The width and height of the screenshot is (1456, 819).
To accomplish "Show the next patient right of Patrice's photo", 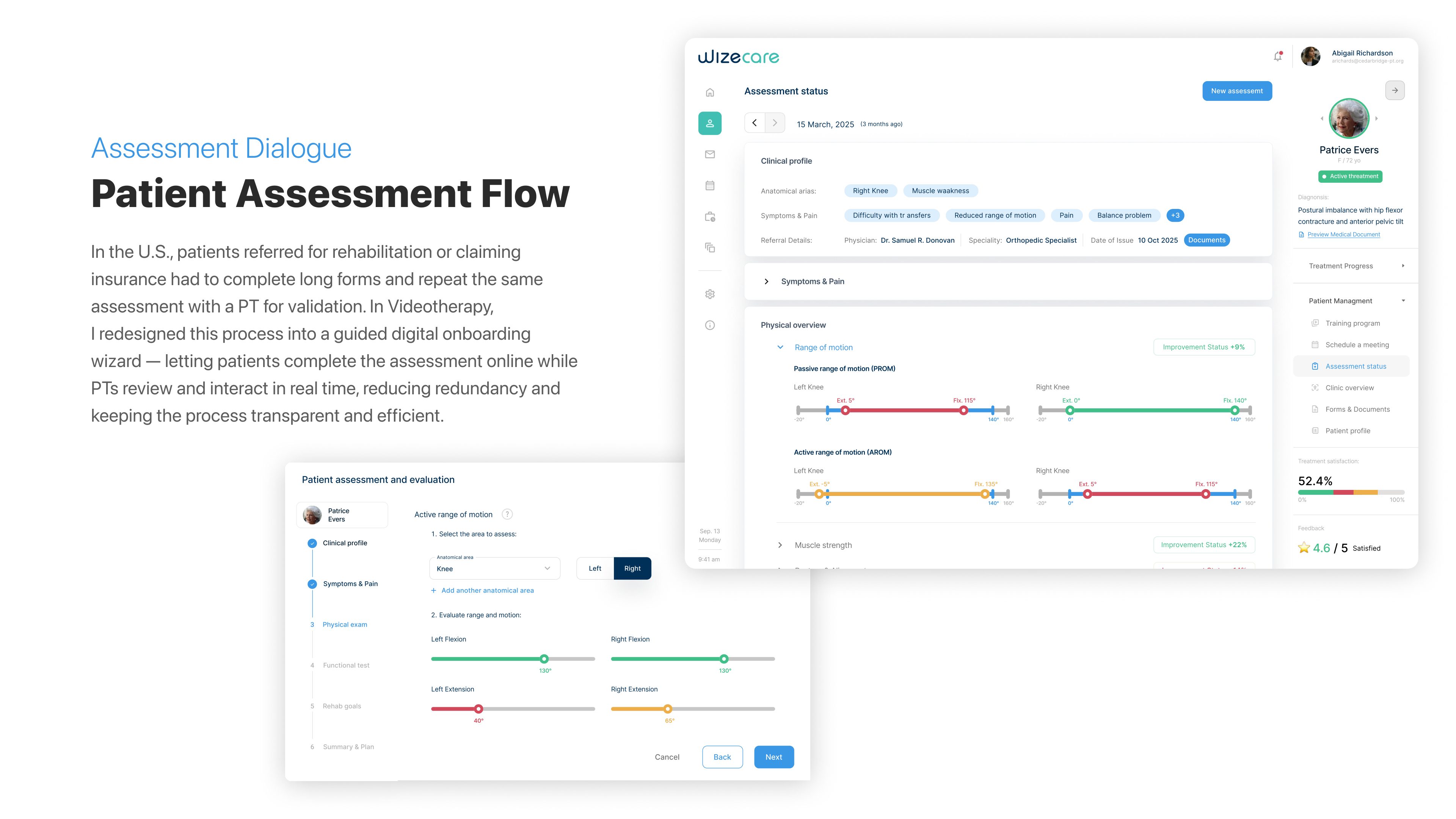I will [1376, 119].
